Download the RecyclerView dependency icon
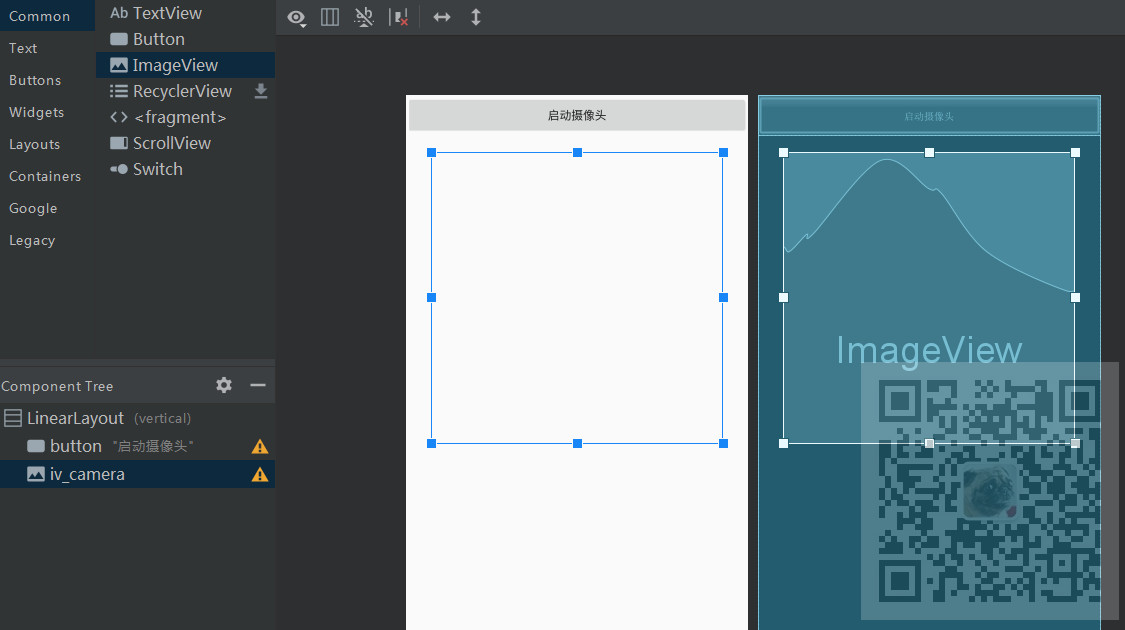 [261, 91]
